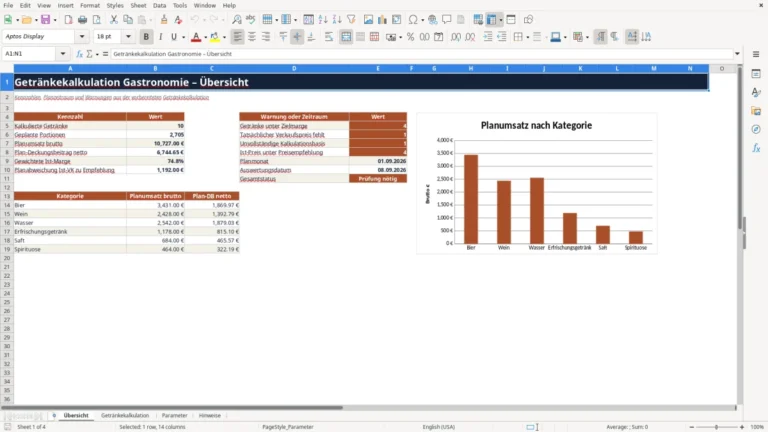Toggle Wrap Text
The height and width of the screenshot is (432, 768).
coord(329,37)
